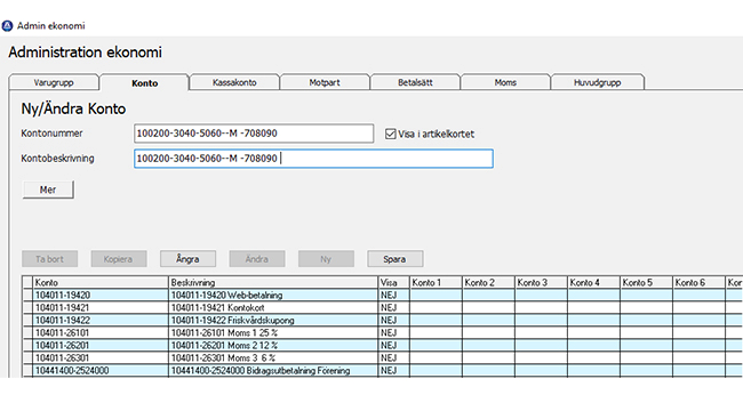Select account row 104011-19420
Image resolution: width=743 pixels, height=395 pixels.
coord(100,295)
